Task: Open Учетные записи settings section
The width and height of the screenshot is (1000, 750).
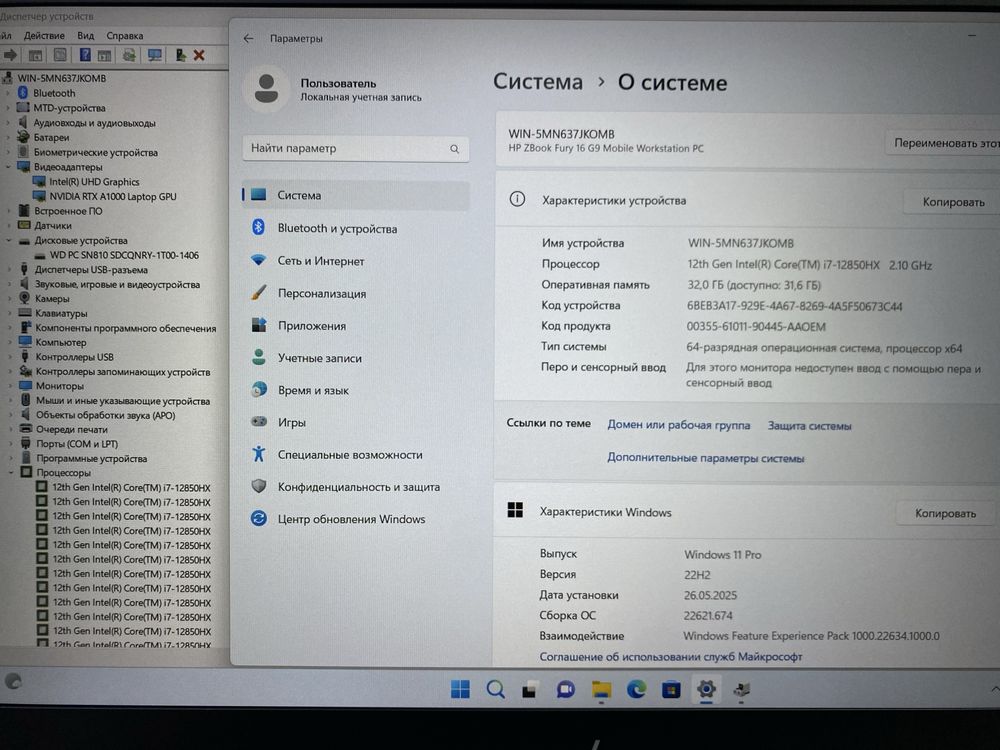Action: click(356, 358)
